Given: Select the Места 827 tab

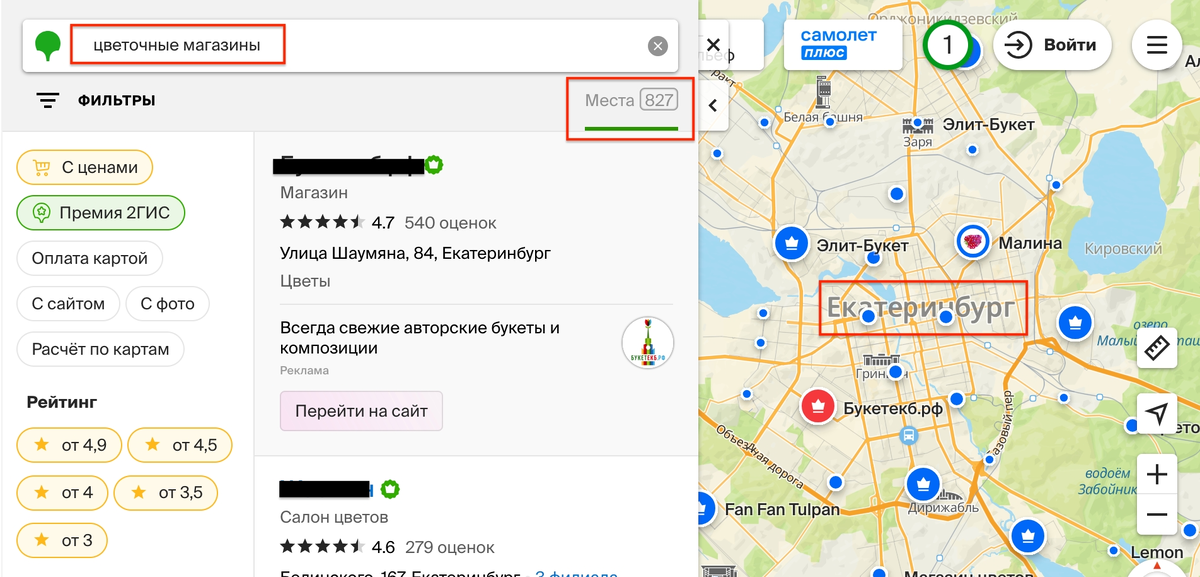Looking at the screenshot, I should (631, 101).
